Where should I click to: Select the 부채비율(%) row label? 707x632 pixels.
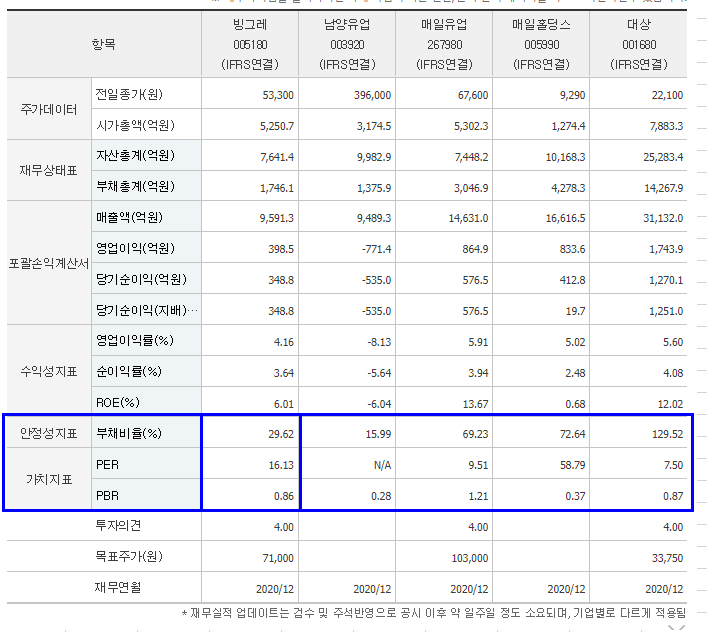pos(129,434)
